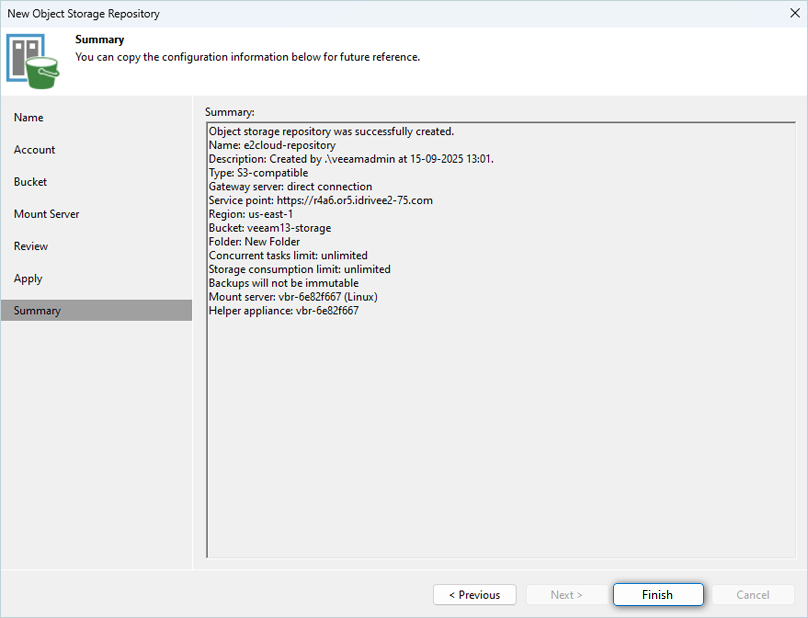Click the dialog title bar text
808x618 pixels.
(83, 14)
